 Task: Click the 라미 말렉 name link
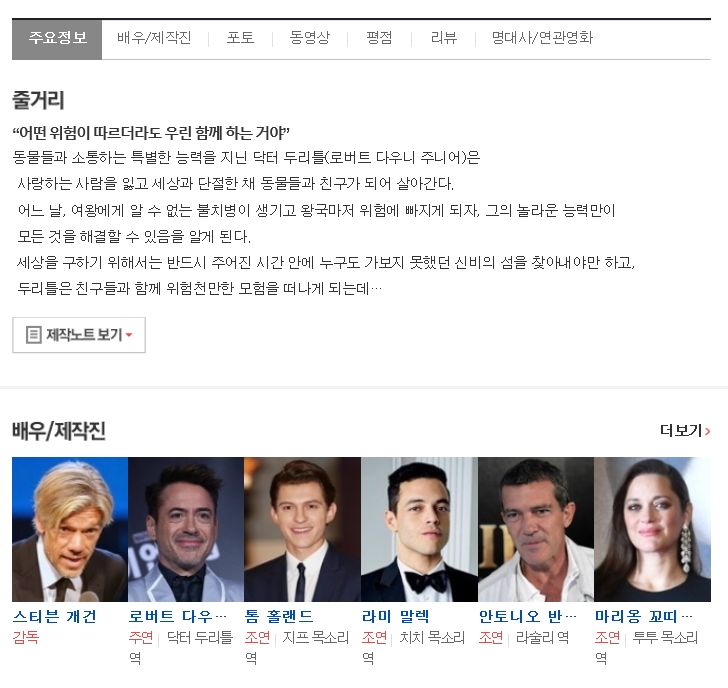tap(395, 616)
